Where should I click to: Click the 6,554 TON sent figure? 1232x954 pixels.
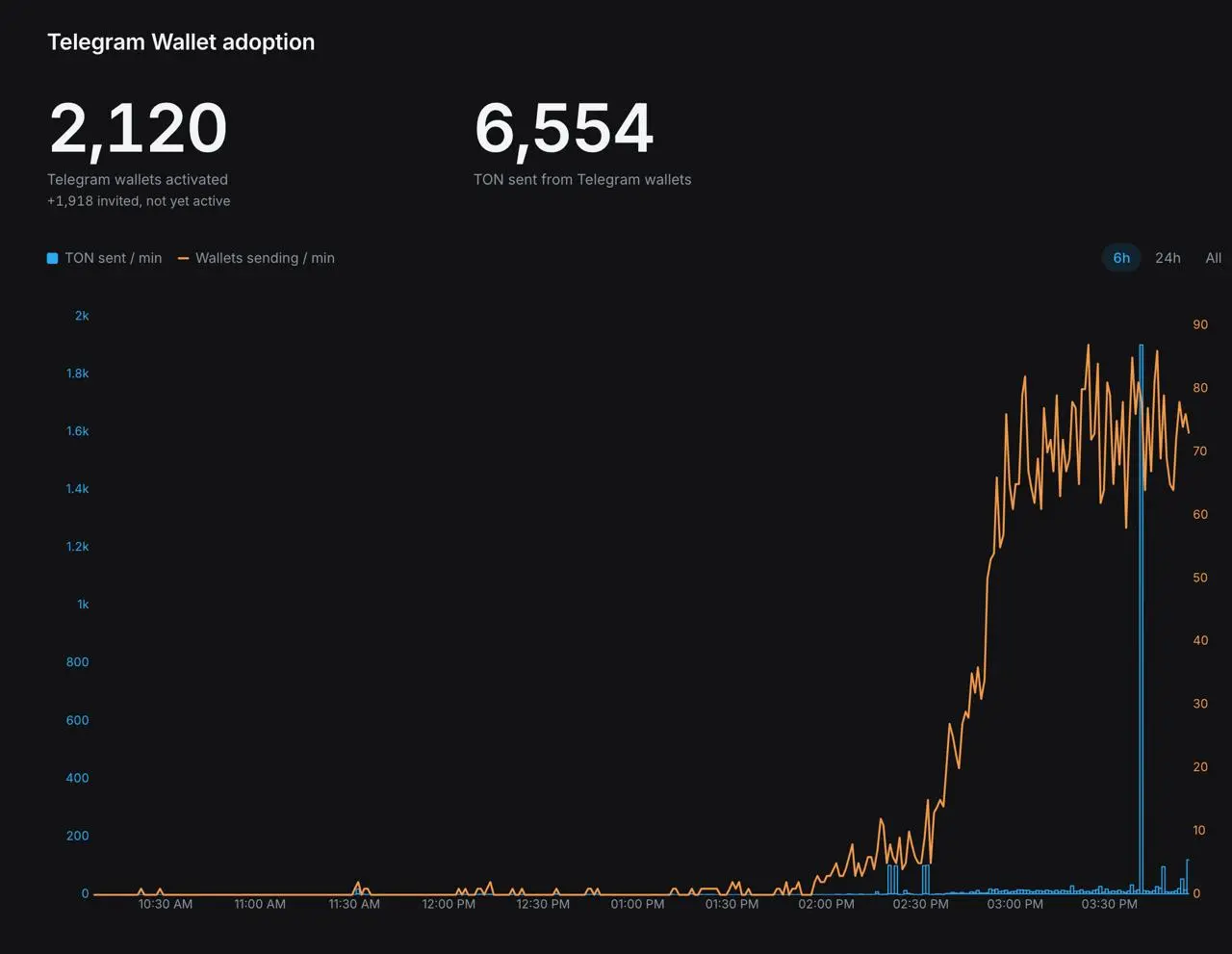[x=564, y=128]
